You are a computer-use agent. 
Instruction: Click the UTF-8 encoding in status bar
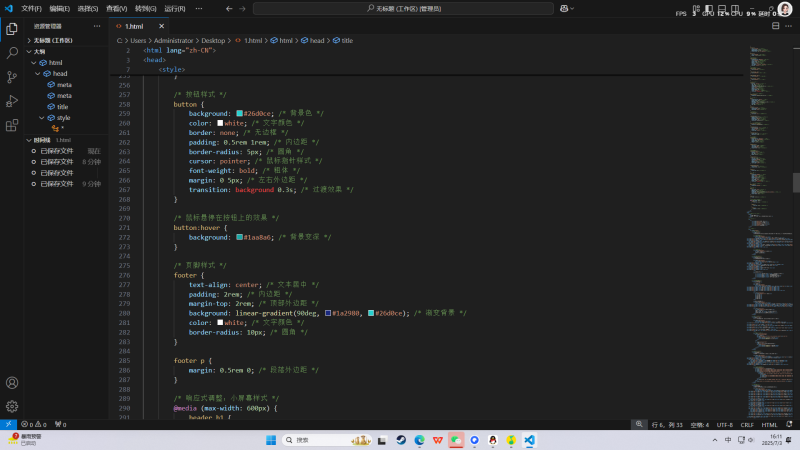[x=724, y=424]
